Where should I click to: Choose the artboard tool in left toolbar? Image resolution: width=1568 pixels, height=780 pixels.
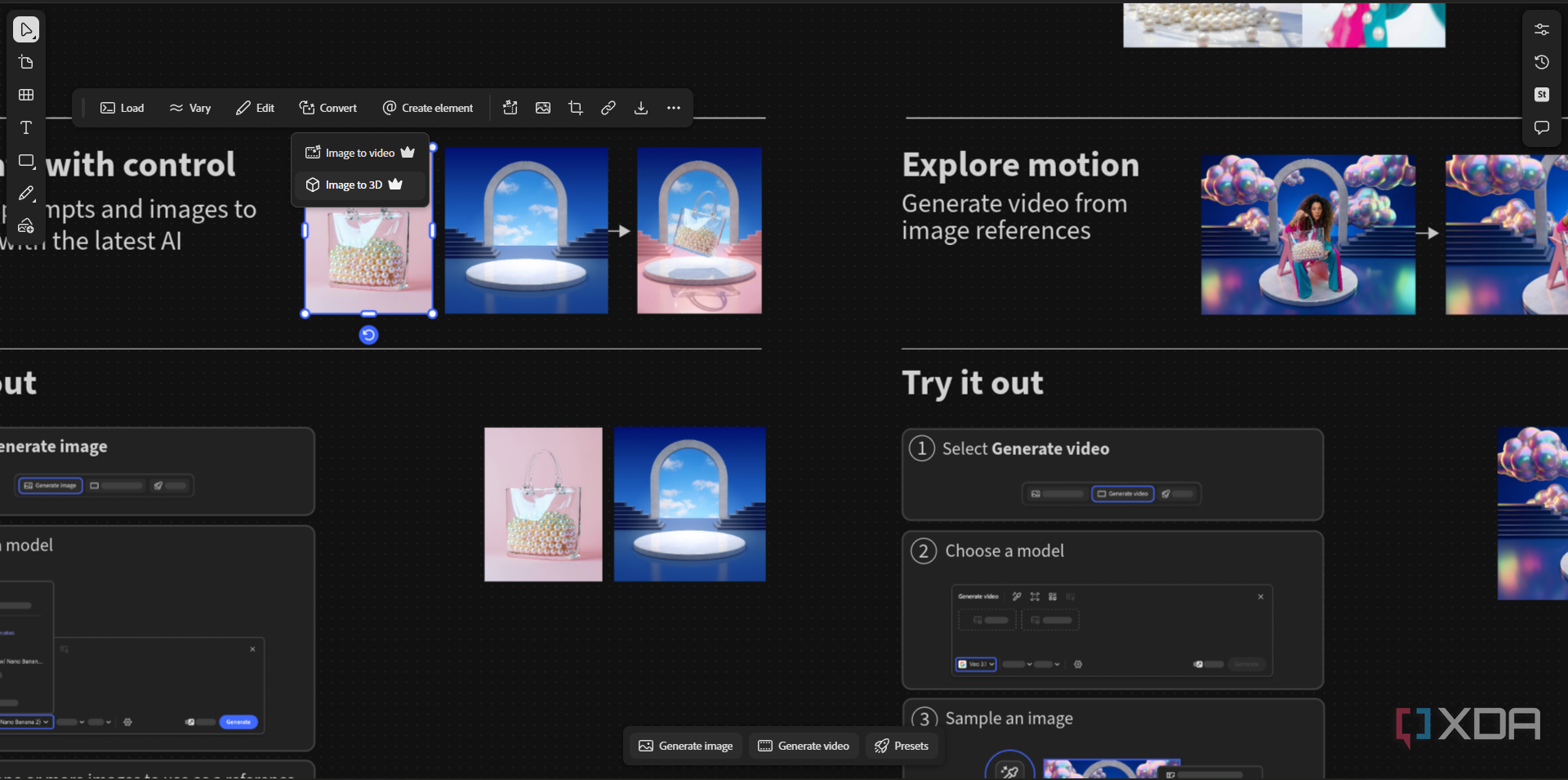(x=26, y=63)
